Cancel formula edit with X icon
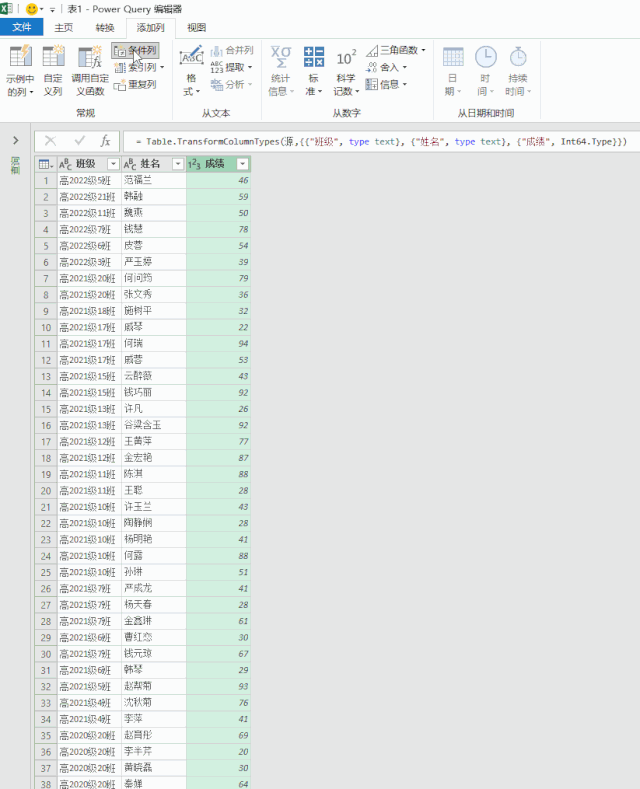 click(x=50, y=141)
